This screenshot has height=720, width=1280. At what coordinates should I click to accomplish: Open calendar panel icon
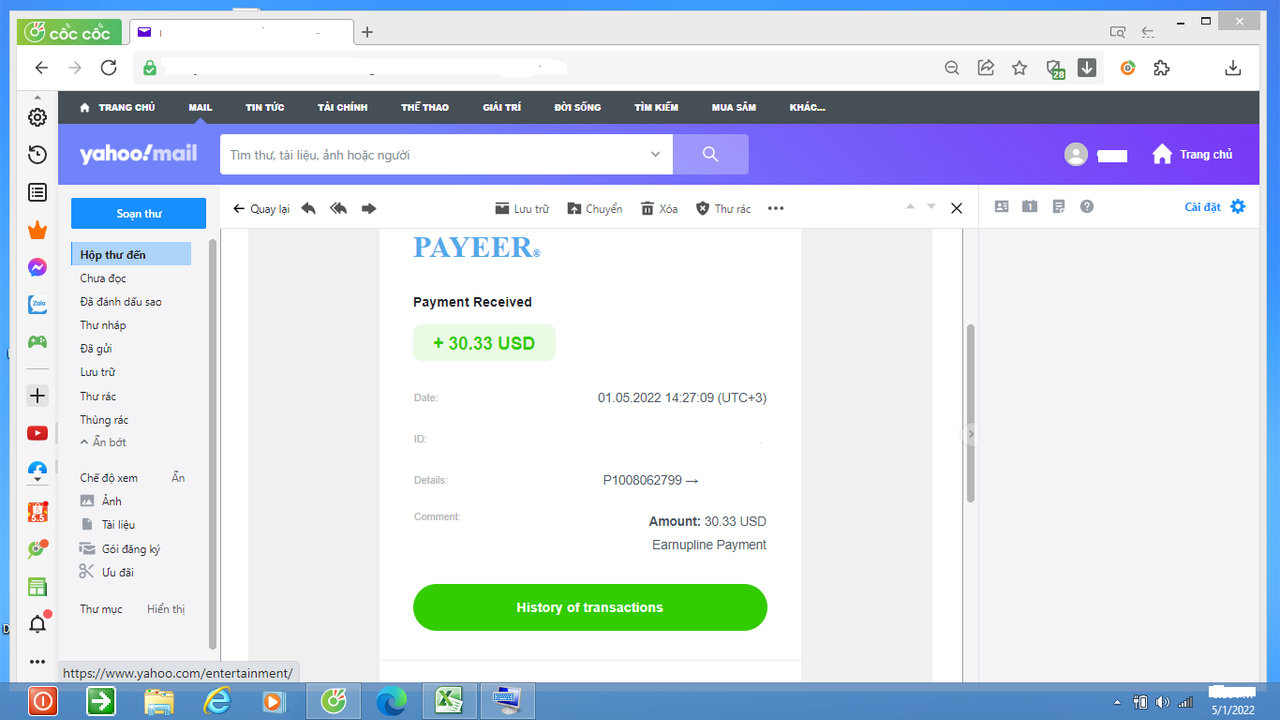point(1030,207)
